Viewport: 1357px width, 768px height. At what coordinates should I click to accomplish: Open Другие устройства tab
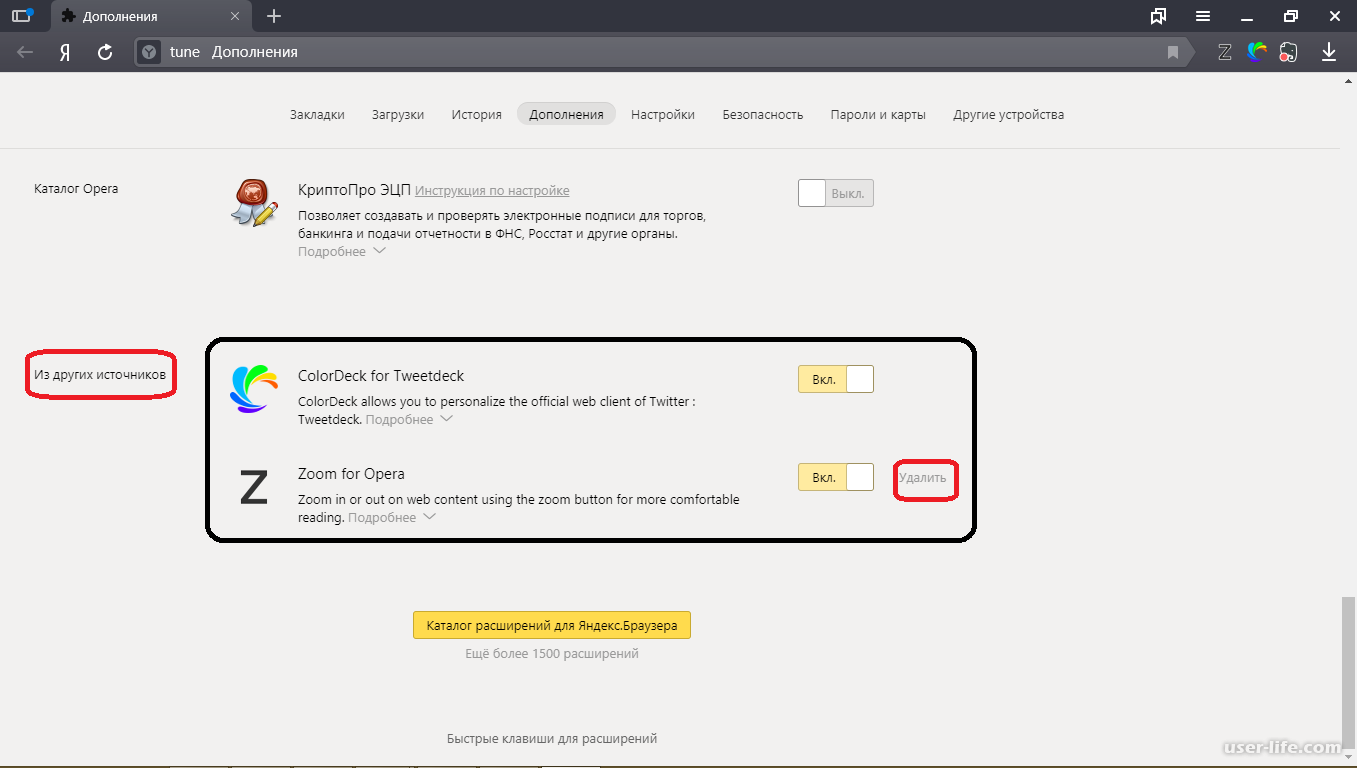(x=1008, y=114)
